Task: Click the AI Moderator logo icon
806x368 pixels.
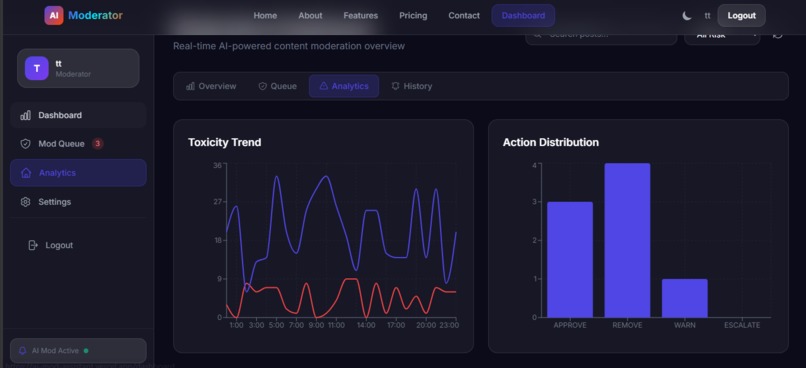Action: (54, 15)
